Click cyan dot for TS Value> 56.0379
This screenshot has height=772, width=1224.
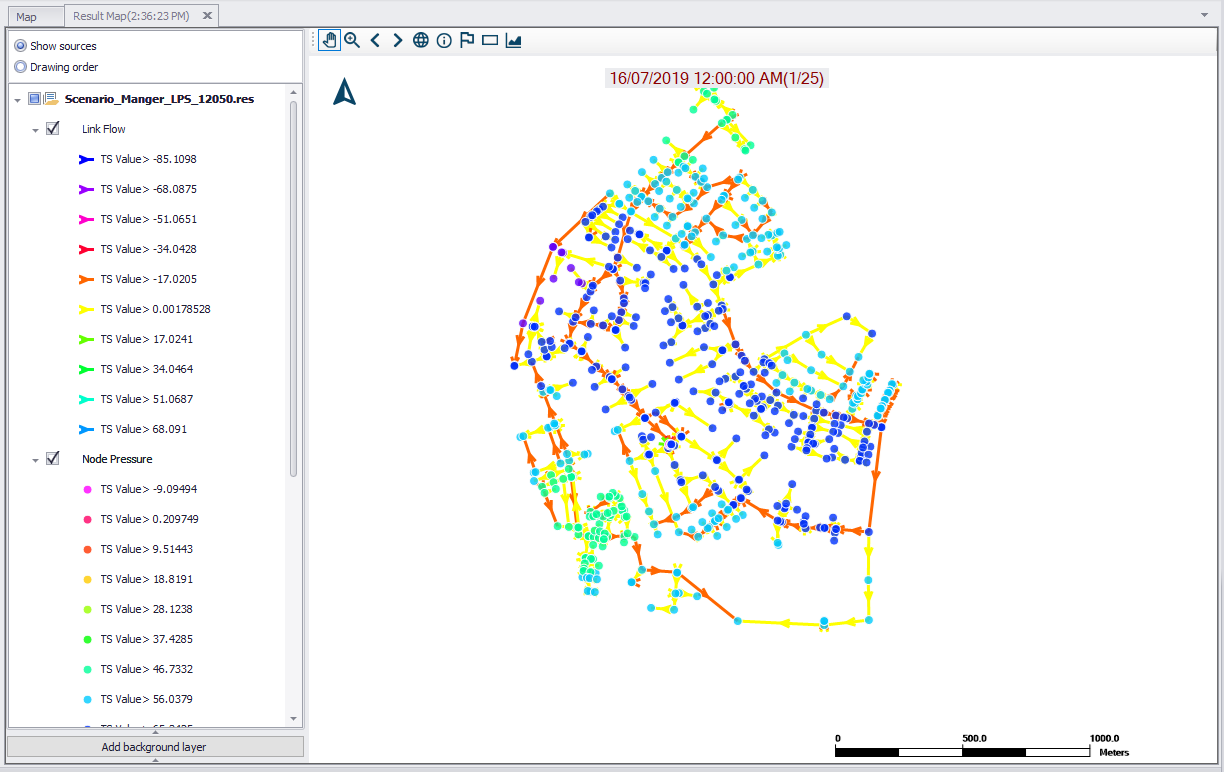click(87, 699)
